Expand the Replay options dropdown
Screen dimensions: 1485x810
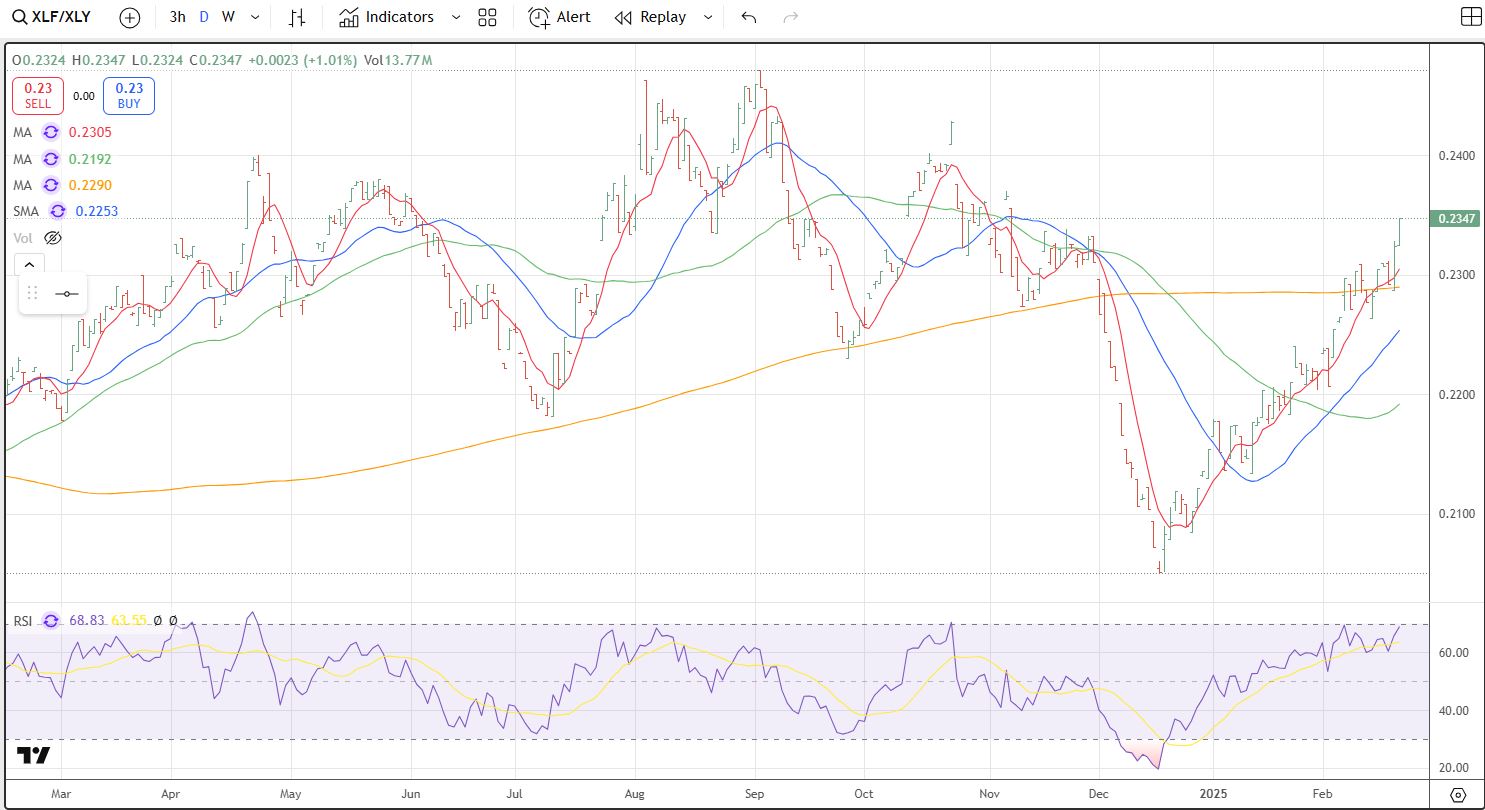708,17
